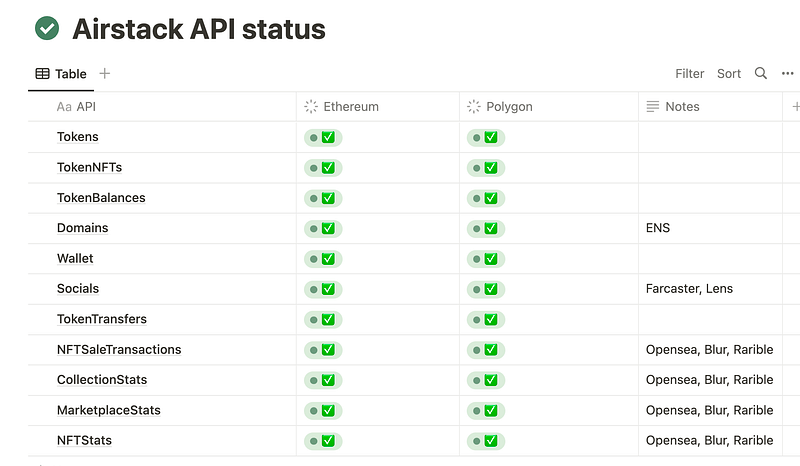Open the NFTSaleTransactions page link

click(x=119, y=350)
